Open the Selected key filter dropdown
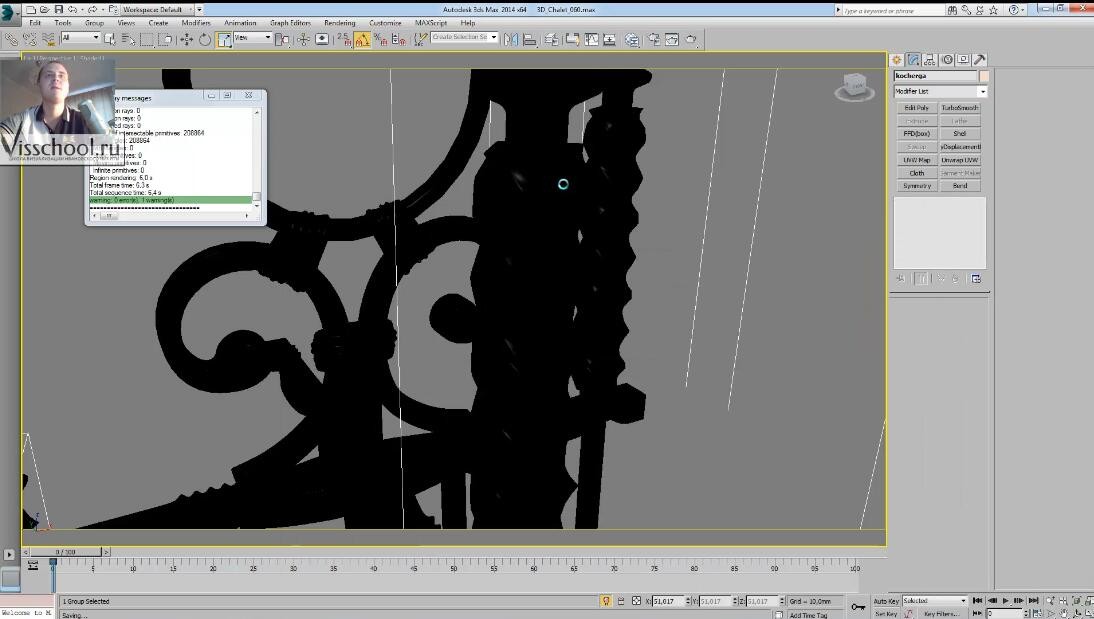 click(935, 601)
